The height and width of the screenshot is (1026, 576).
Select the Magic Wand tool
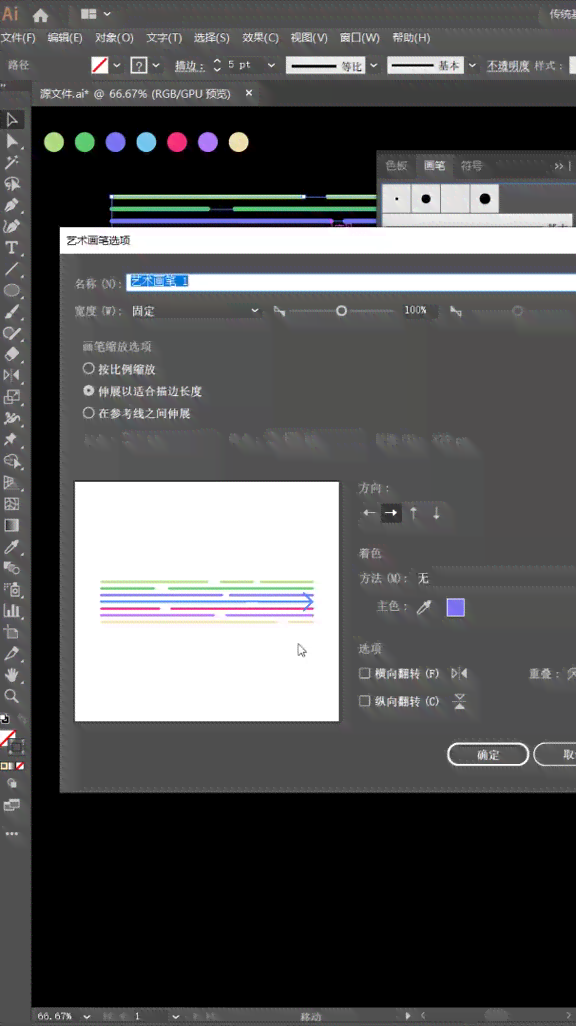[12, 162]
